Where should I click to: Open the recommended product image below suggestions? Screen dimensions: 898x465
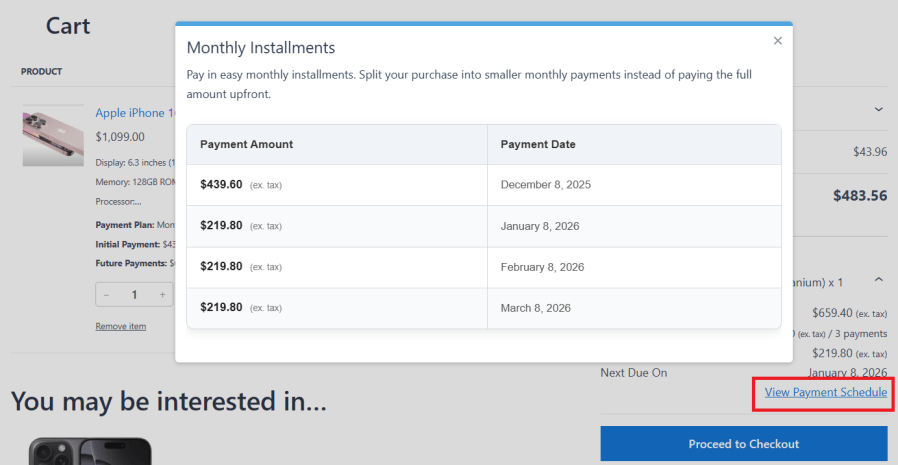tap(90, 451)
